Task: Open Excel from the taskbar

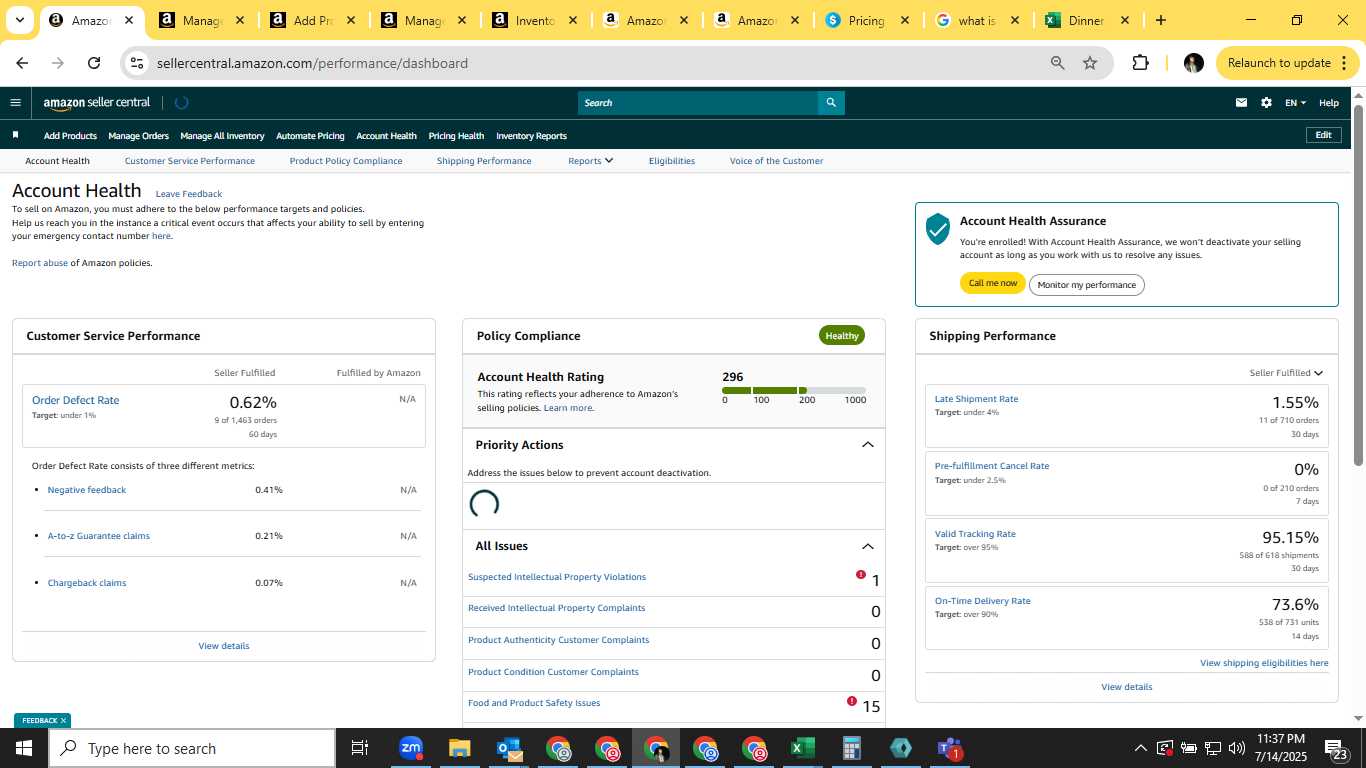Action: click(x=802, y=748)
